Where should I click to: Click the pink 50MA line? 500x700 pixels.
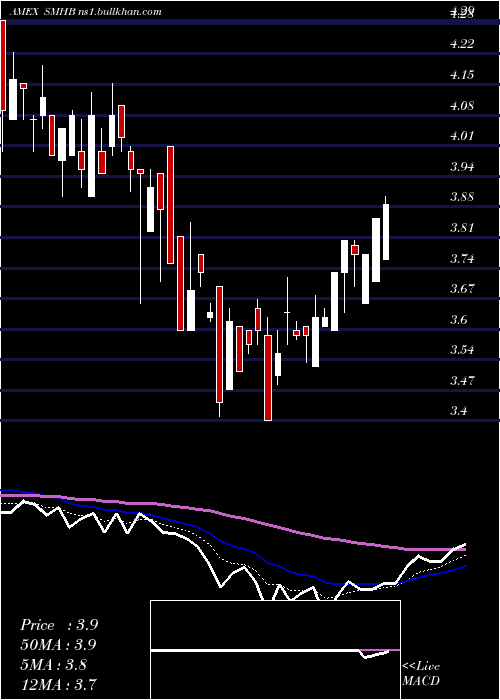click(x=232, y=516)
